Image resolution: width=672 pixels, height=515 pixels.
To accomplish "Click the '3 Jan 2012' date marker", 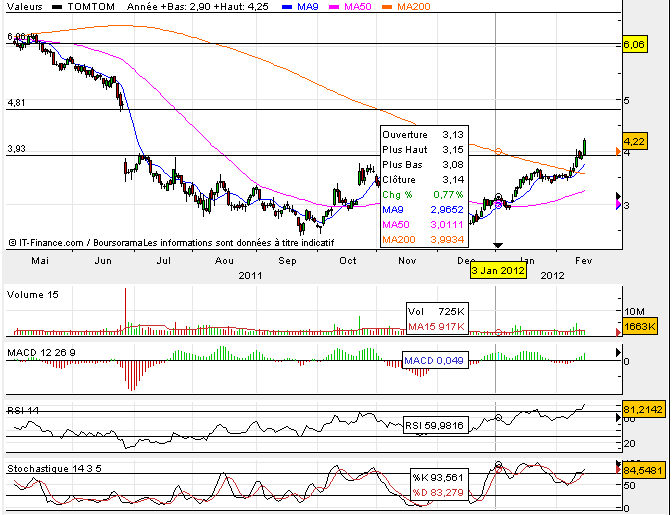I will [498, 271].
